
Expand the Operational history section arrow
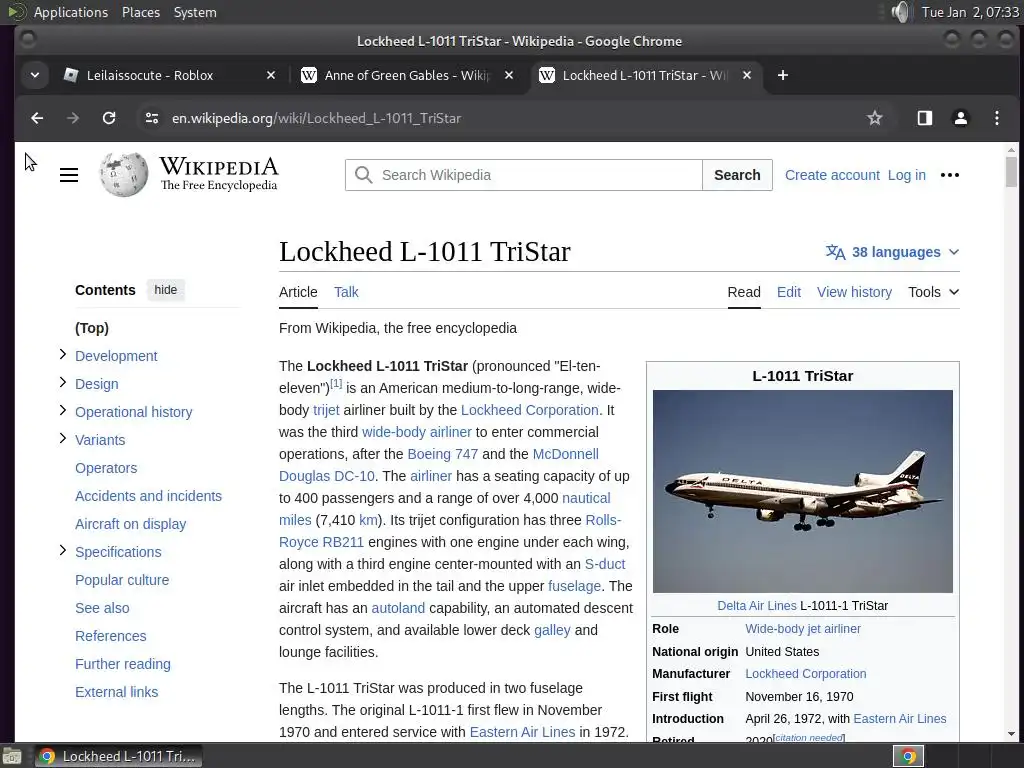coord(63,410)
